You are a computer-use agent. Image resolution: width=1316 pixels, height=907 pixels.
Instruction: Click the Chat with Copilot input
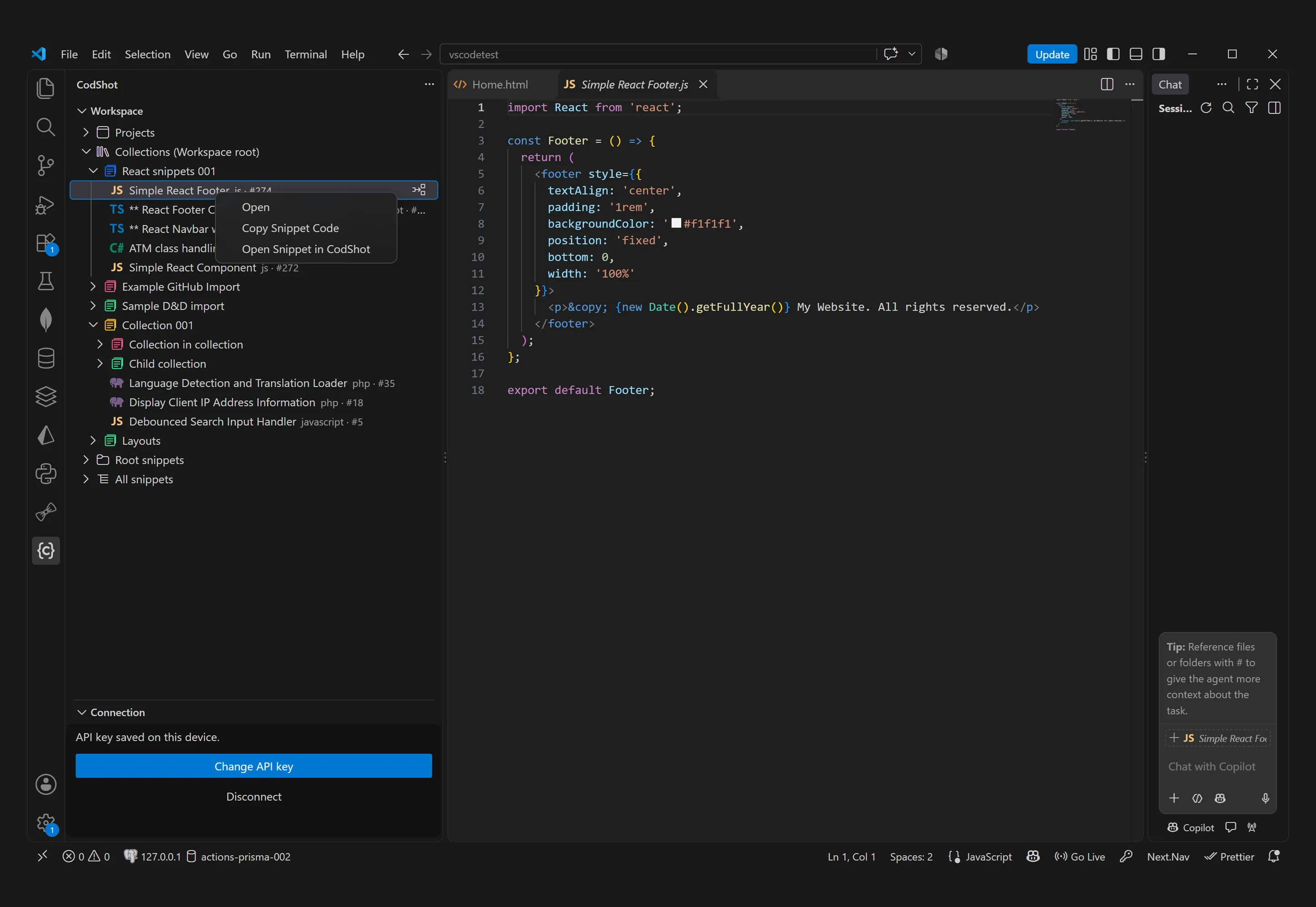1218,766
